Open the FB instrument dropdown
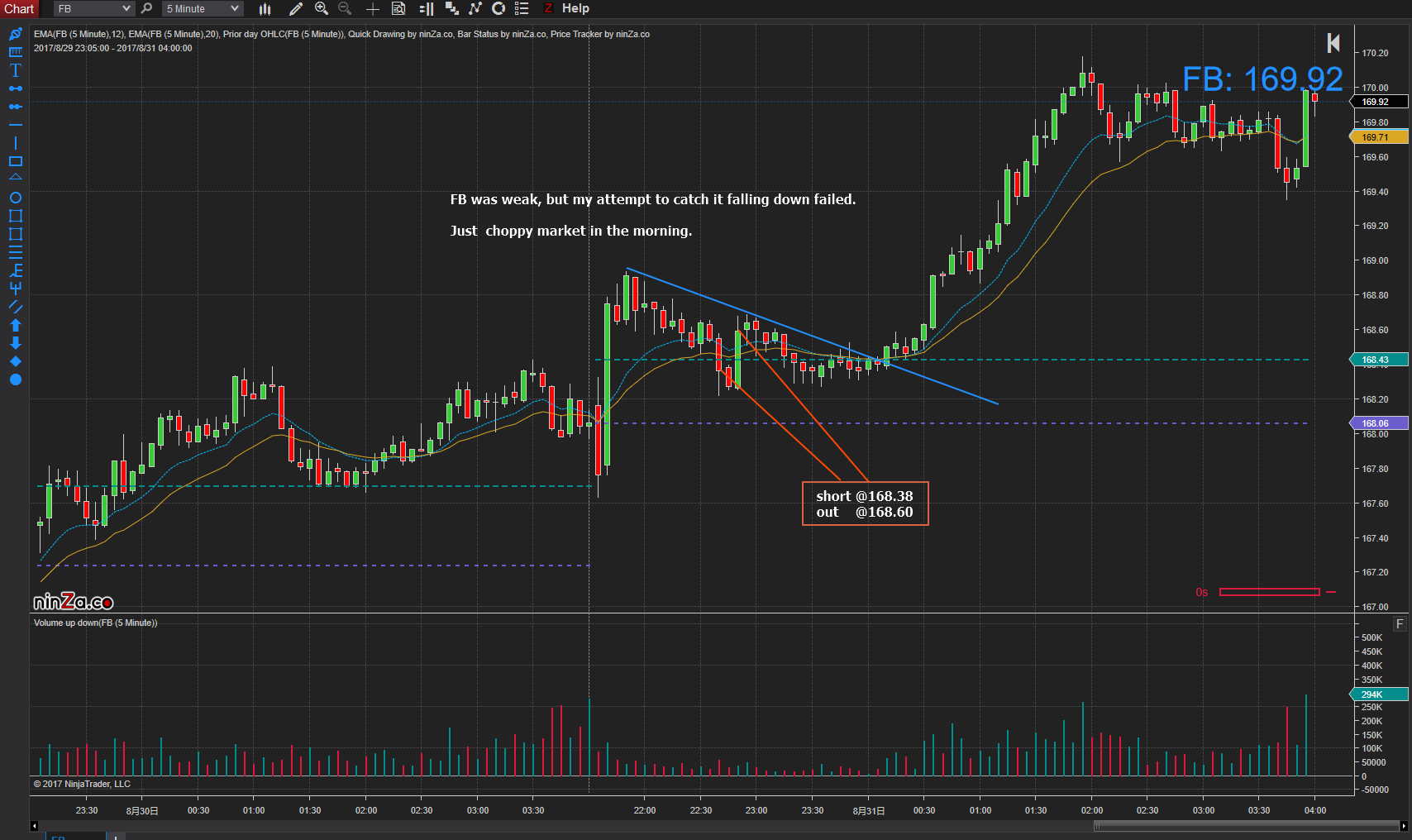This screenshot has height=840, width=1412. coord(93,8)
